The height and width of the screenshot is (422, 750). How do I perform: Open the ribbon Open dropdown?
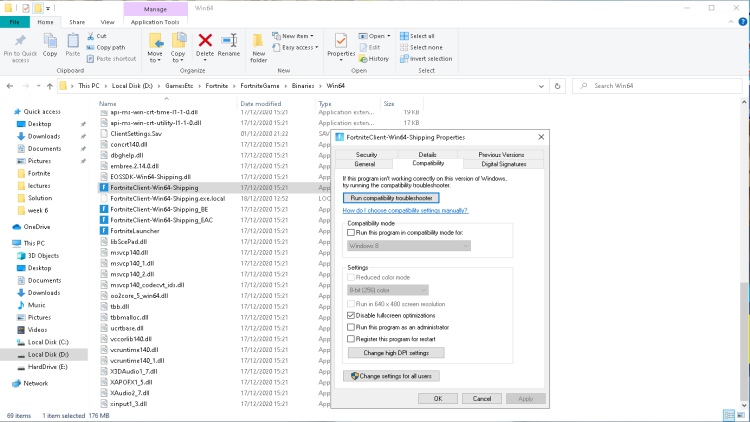(x=375, y=36)
